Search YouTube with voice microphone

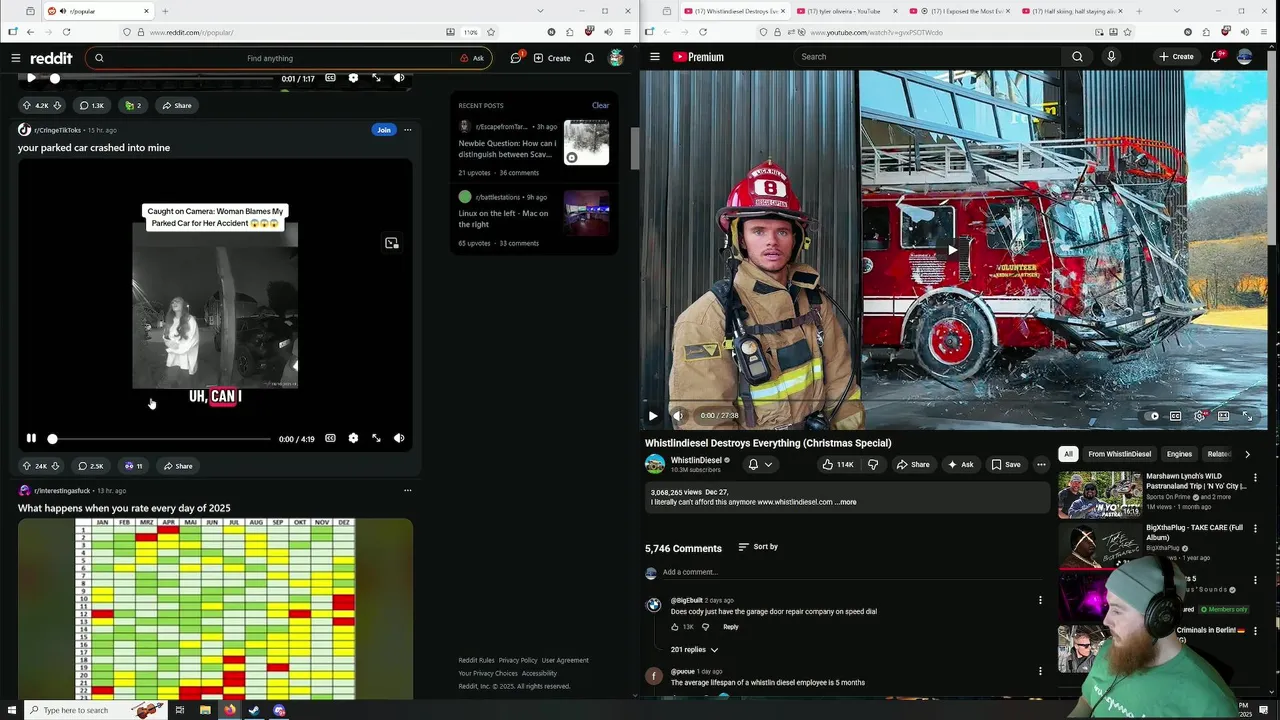coord(1111,57)
